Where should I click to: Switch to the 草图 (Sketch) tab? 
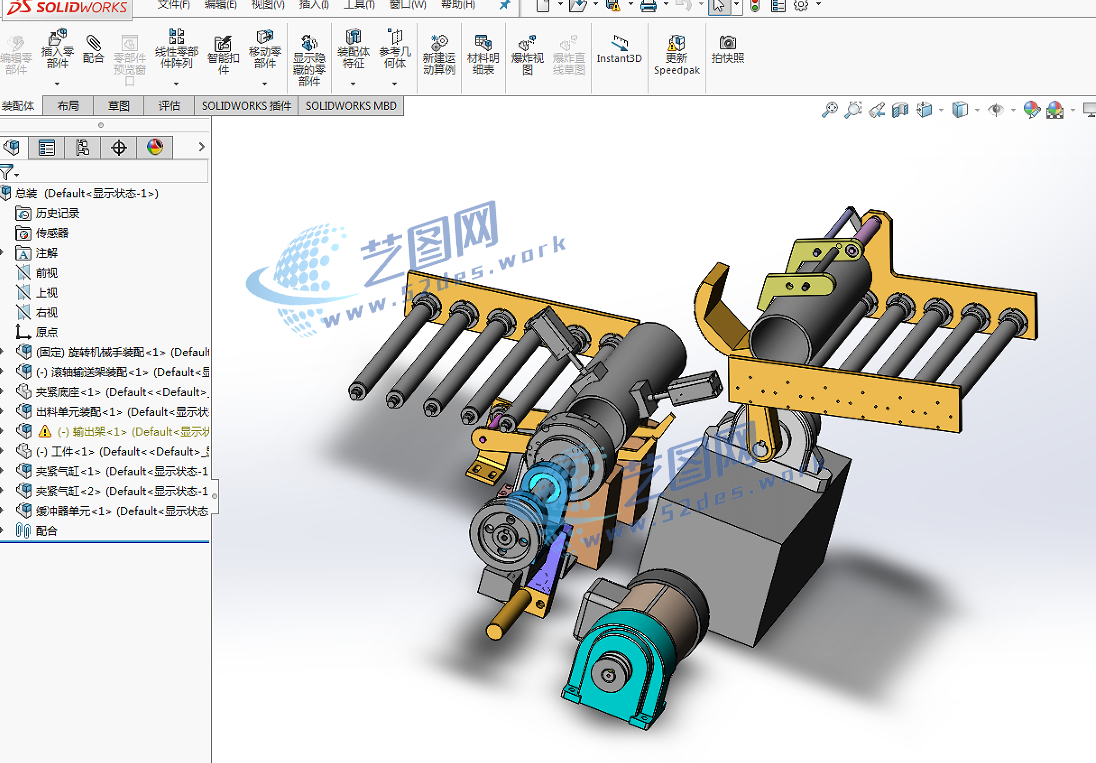pyautogui.click(x=119, y=106)
